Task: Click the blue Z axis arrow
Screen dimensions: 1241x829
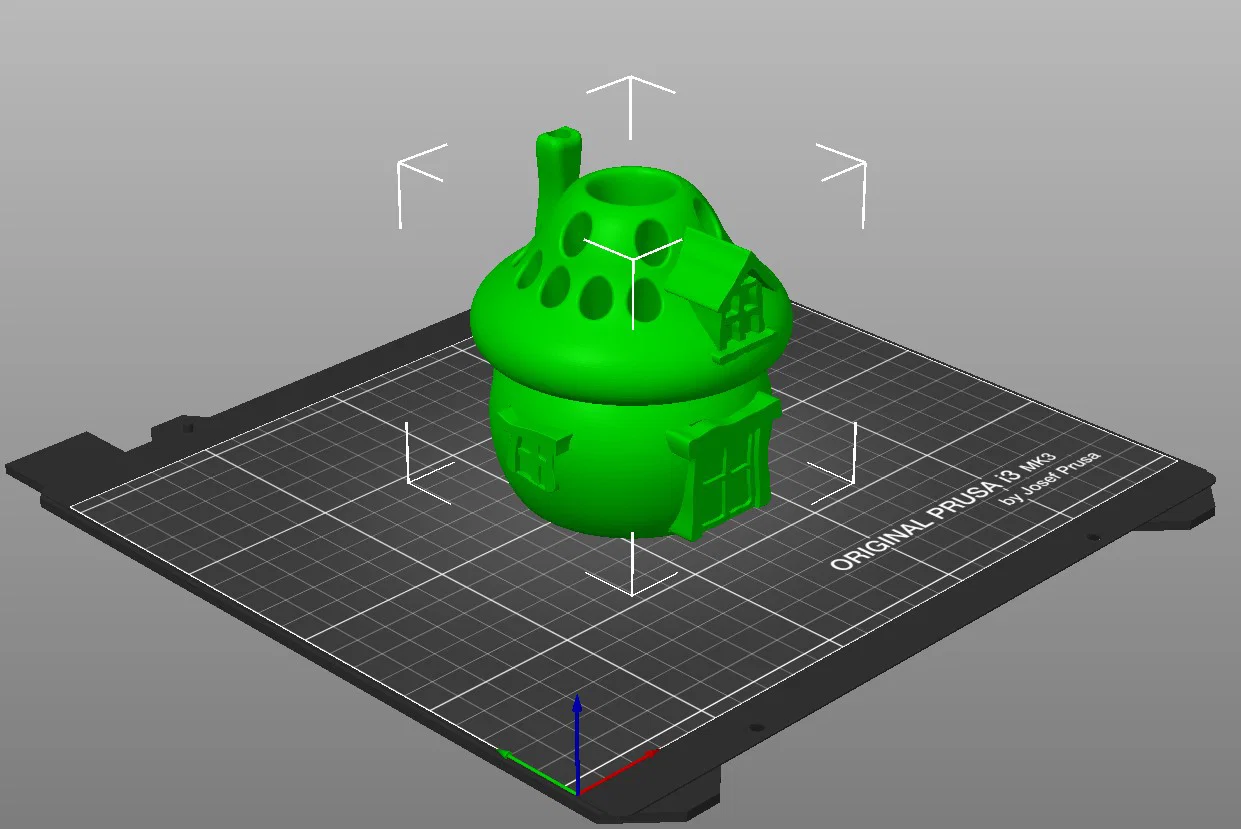Action: pos(577,742)
